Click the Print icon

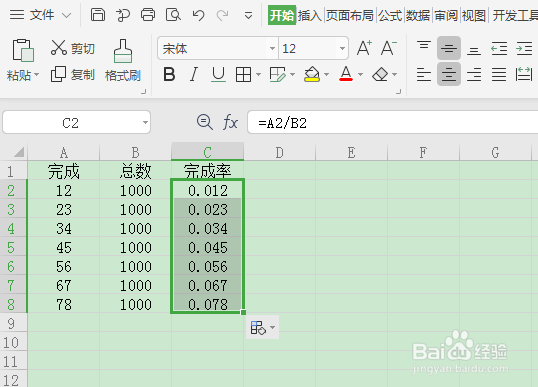pos(148,15)
